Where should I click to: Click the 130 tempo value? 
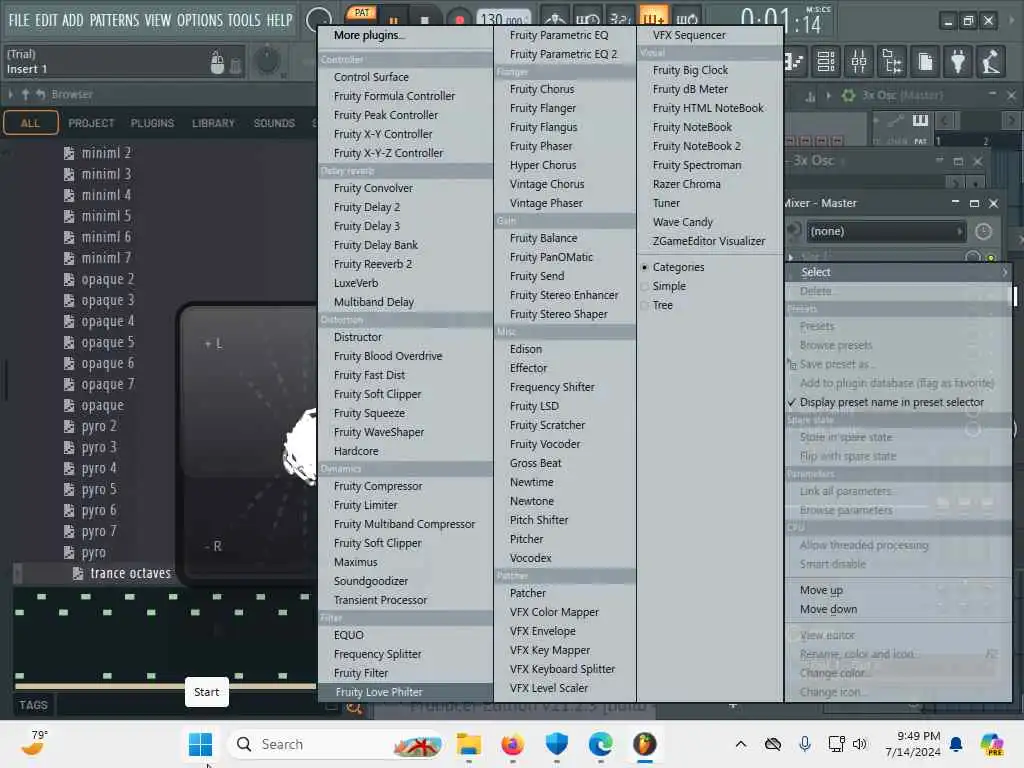tap(504, 20)
